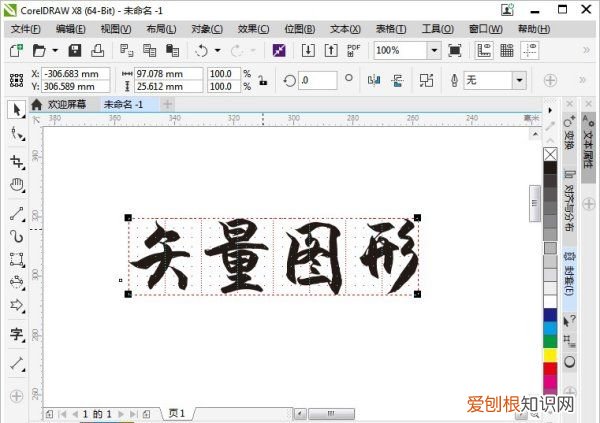
Task: Open the zoom level 100% dropdown
Action: tap(434, 51)
